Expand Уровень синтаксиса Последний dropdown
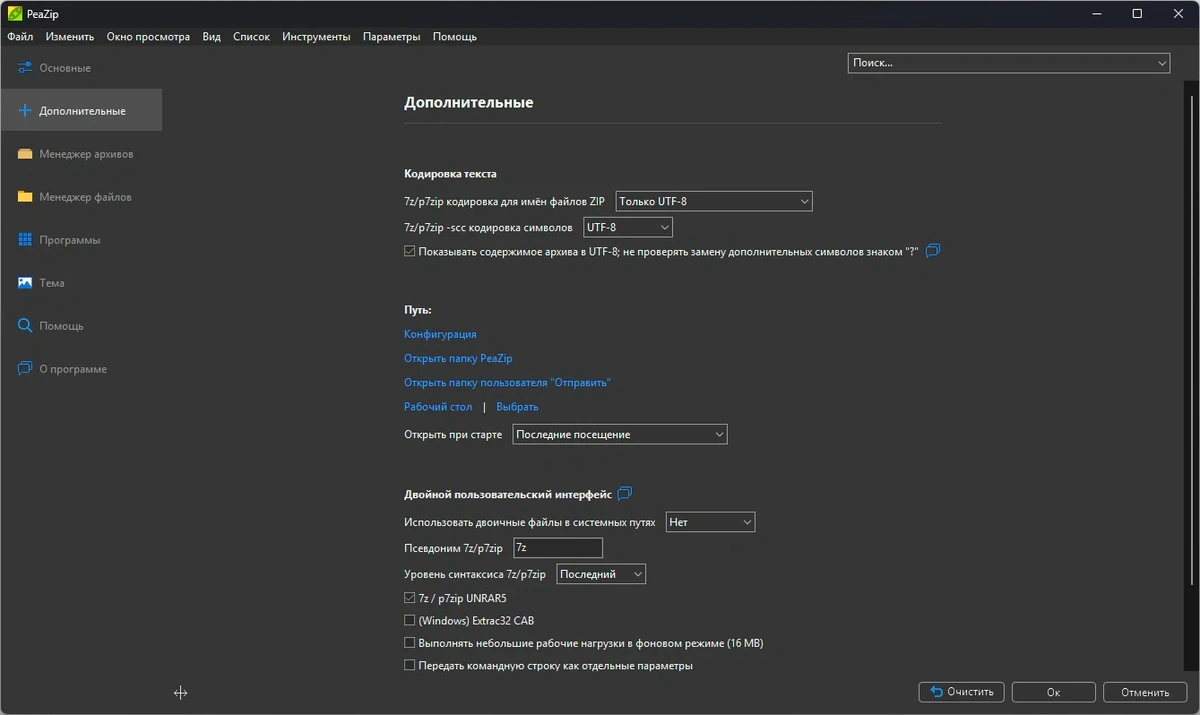 click(601, 574)
